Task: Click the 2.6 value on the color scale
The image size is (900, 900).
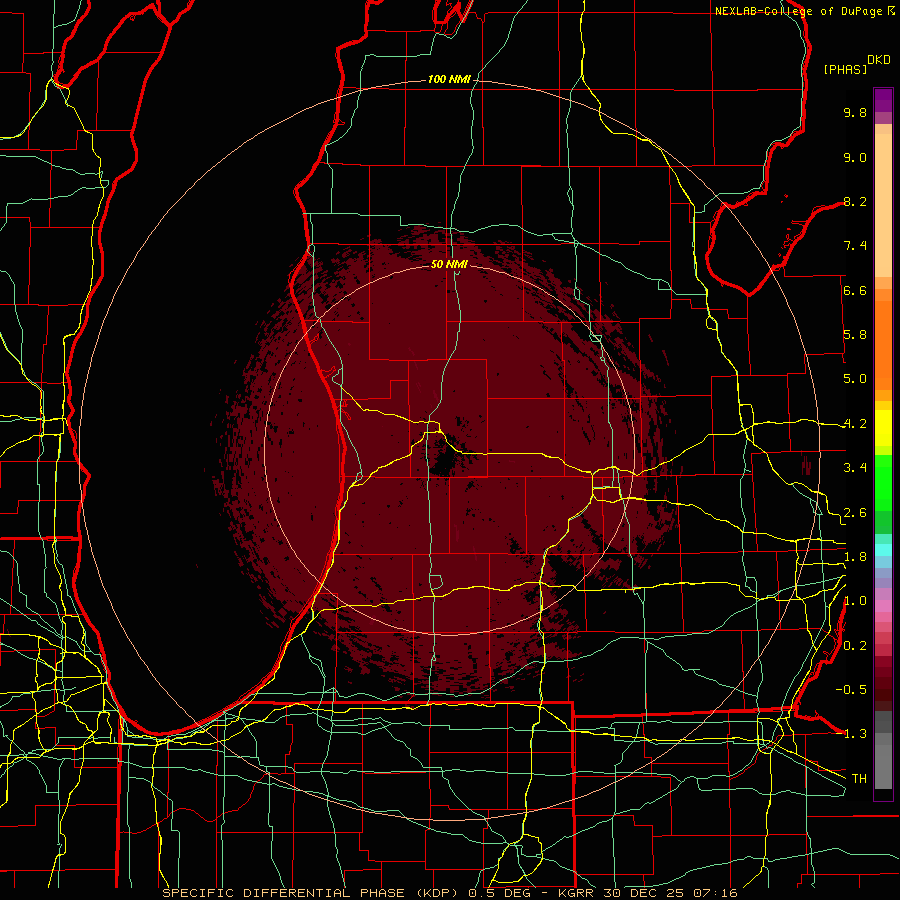Action: pos(855,513)
